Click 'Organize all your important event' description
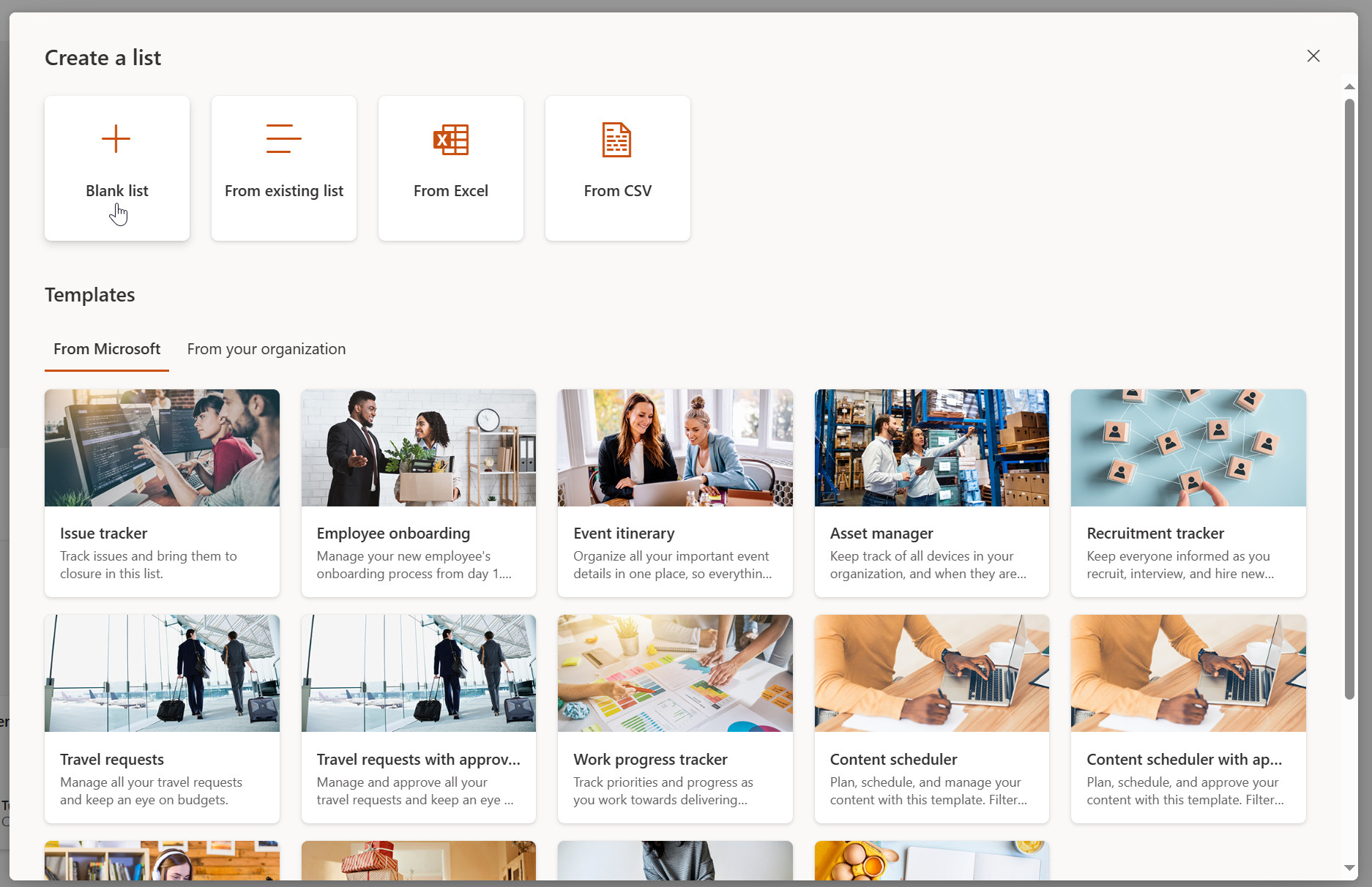This screenshot has width=1372, height=887. tap(672, 565)
